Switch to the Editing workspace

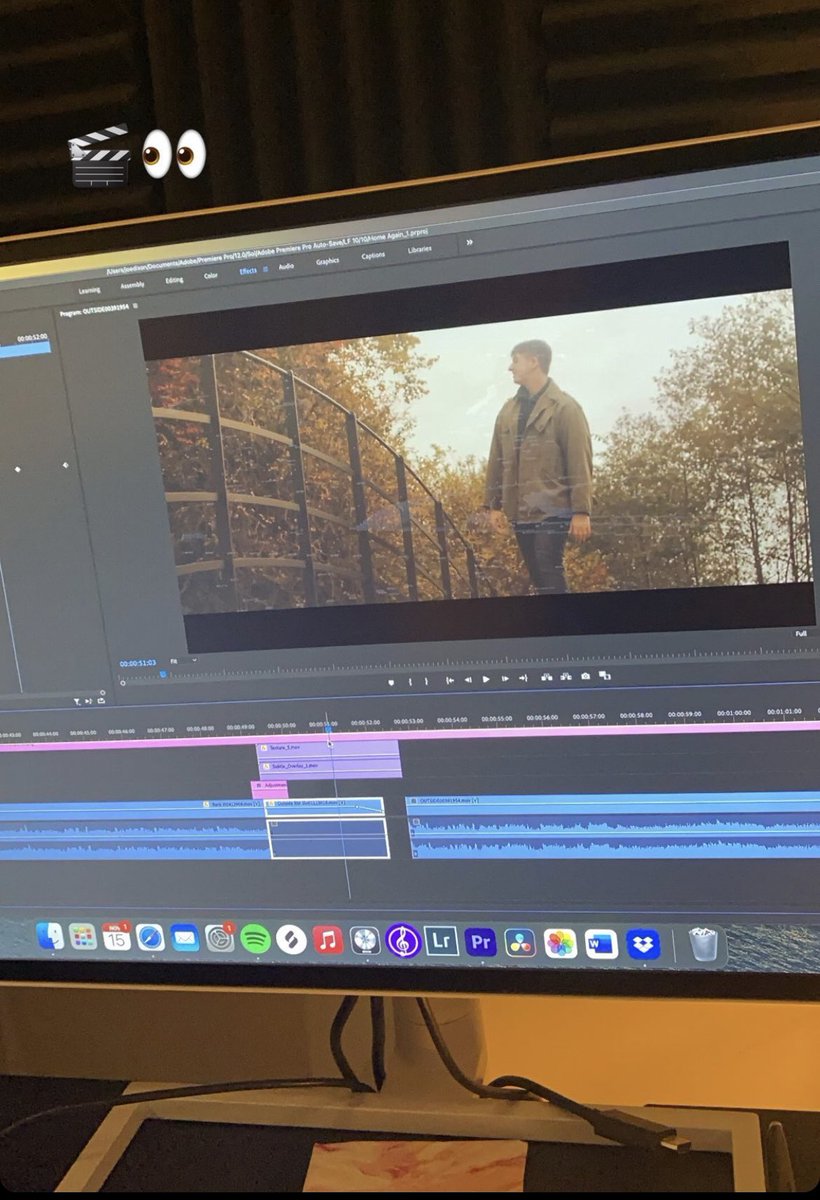[174, 280]
